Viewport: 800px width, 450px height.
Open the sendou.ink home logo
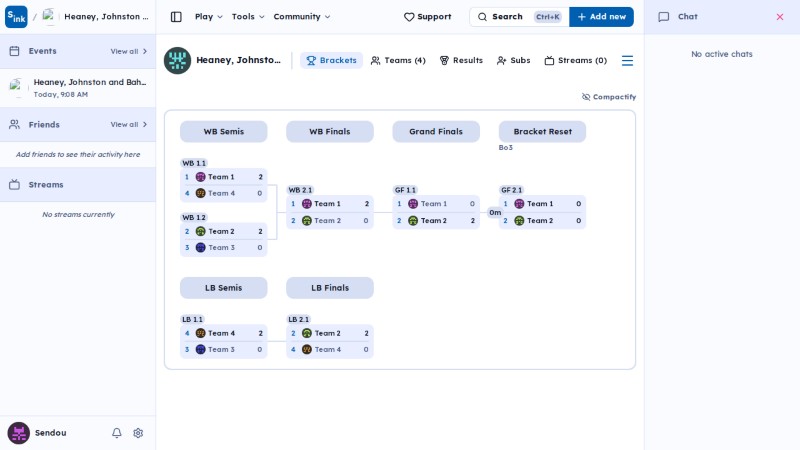(16, 17)
